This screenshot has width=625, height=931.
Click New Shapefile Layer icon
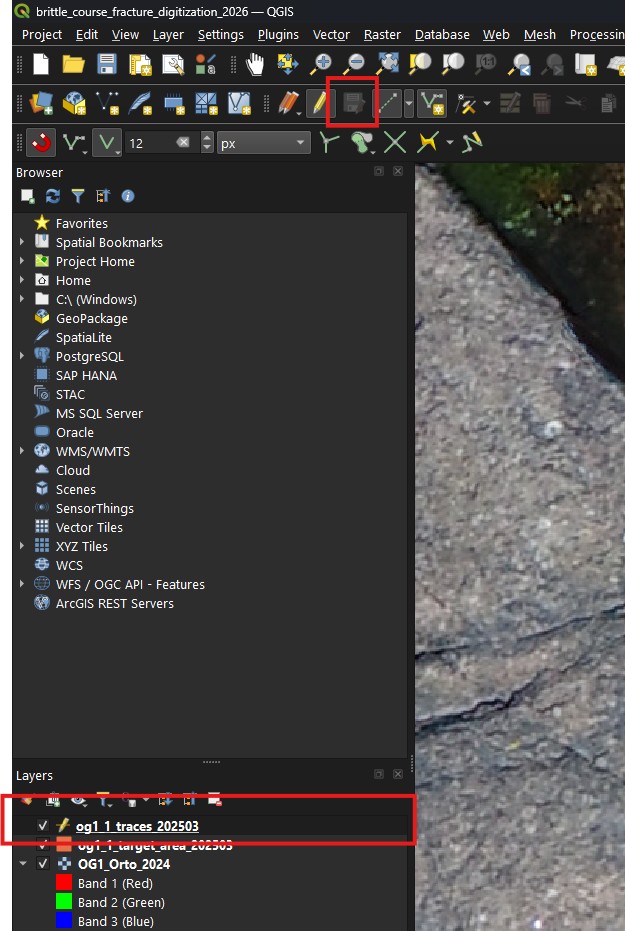pos(107,103)
